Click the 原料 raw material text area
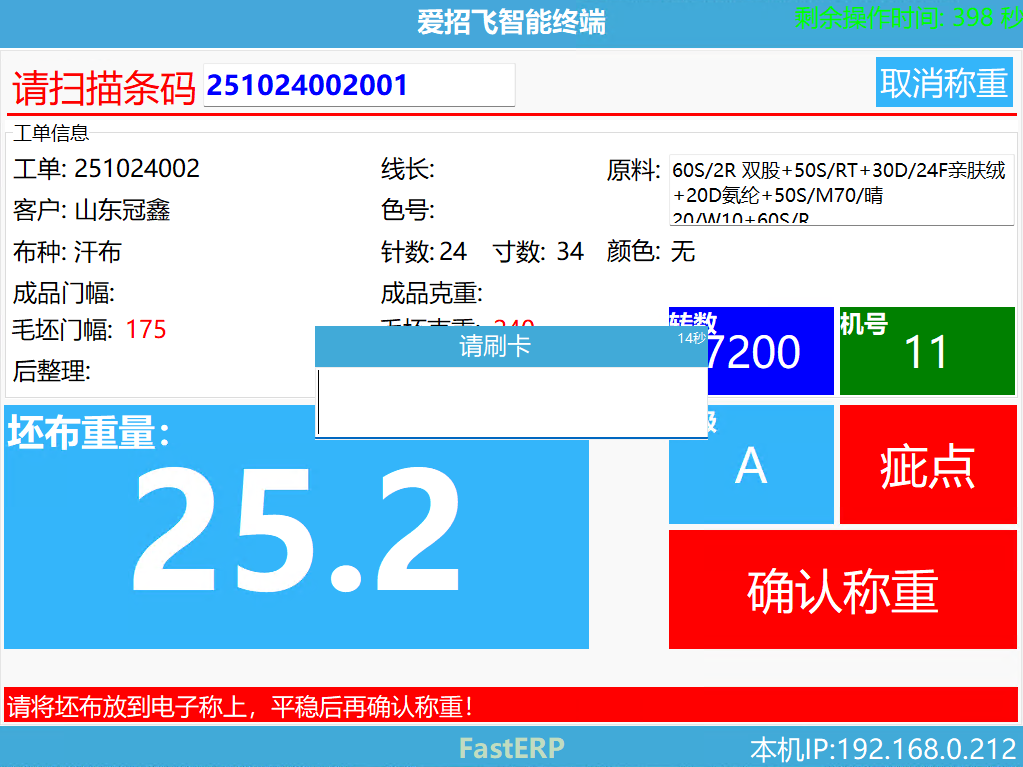The height and width of the screenshot is (767, 1023). 840,190
